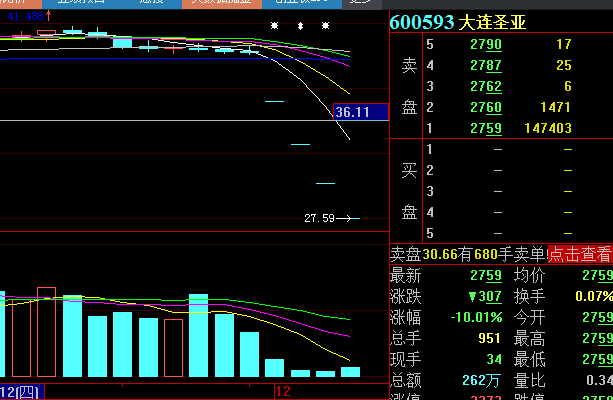The image size is (613, 400).
Task: Click sell level 1 price 2759
Action: point(486,128)
